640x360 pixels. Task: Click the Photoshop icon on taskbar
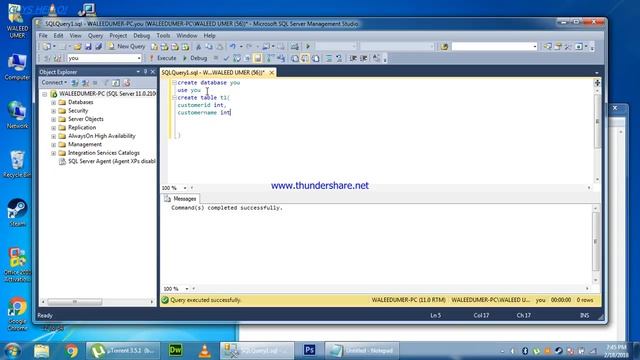[x=309, y=350]
